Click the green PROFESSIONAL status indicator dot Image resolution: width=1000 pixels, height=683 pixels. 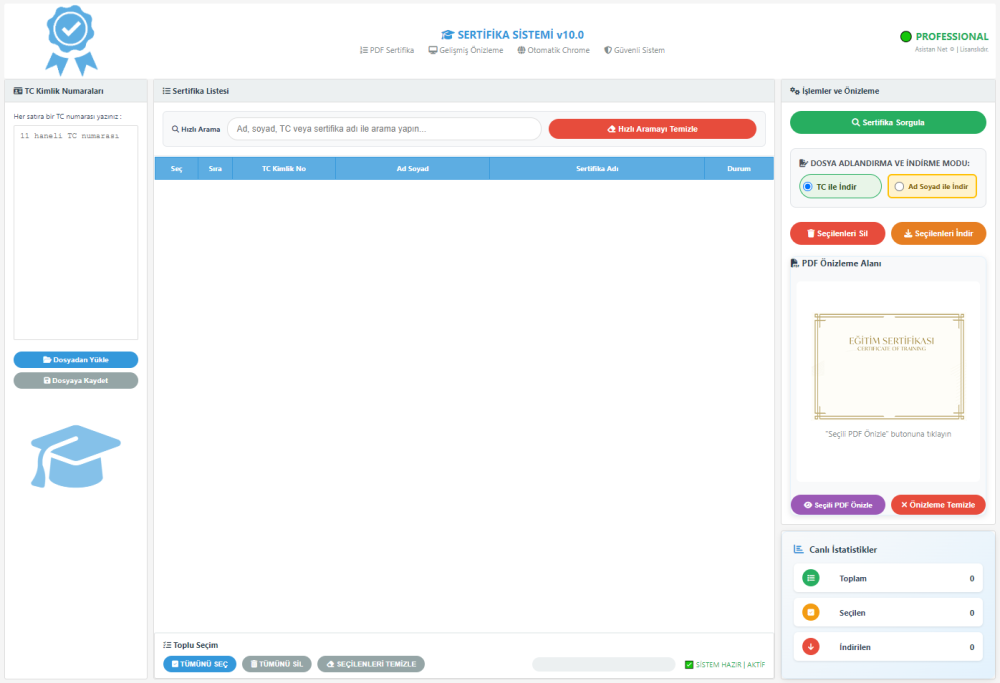click(x=906, y=37)
